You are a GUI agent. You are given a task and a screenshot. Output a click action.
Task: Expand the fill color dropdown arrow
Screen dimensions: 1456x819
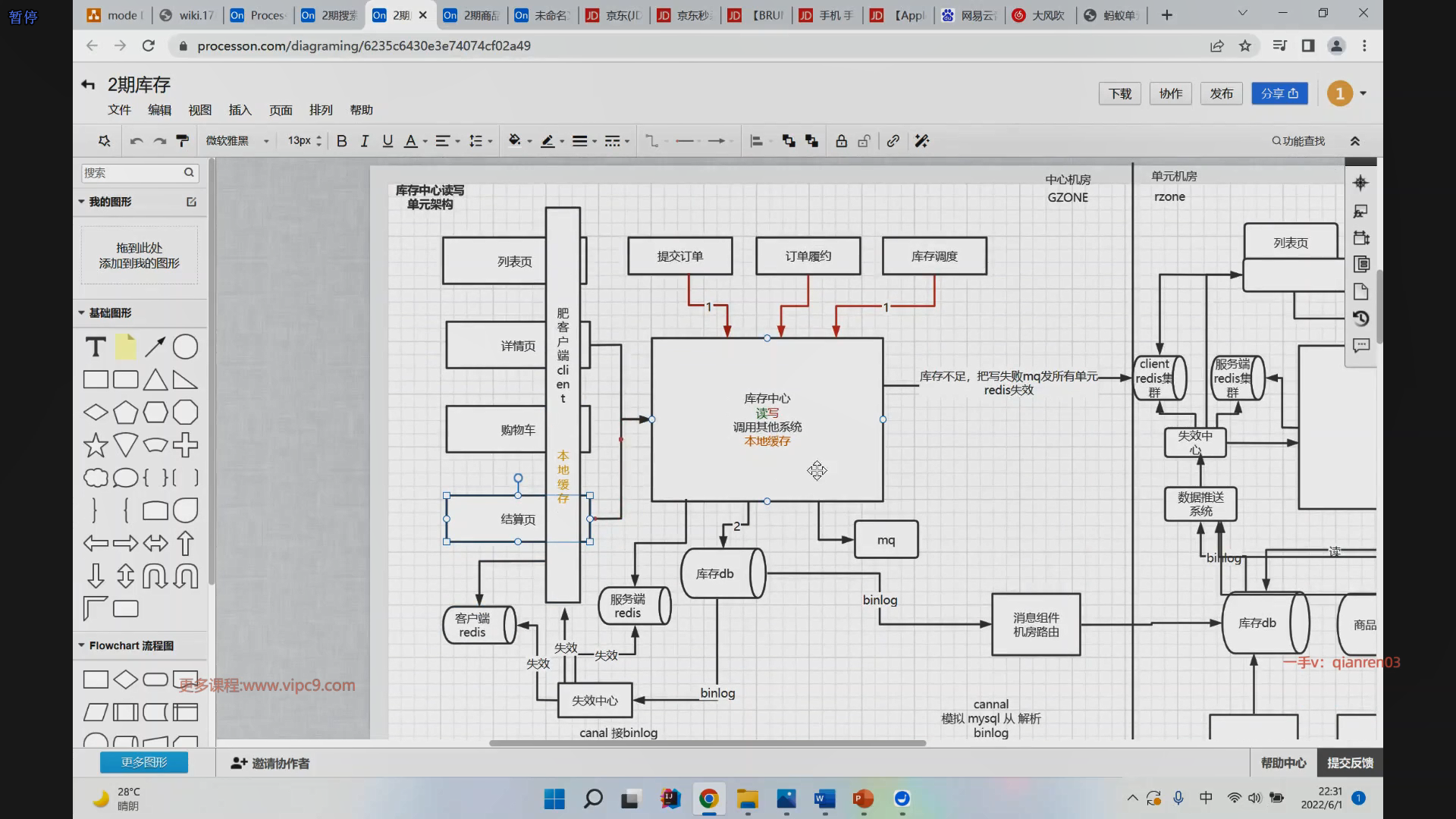click(x=529, y=141)
